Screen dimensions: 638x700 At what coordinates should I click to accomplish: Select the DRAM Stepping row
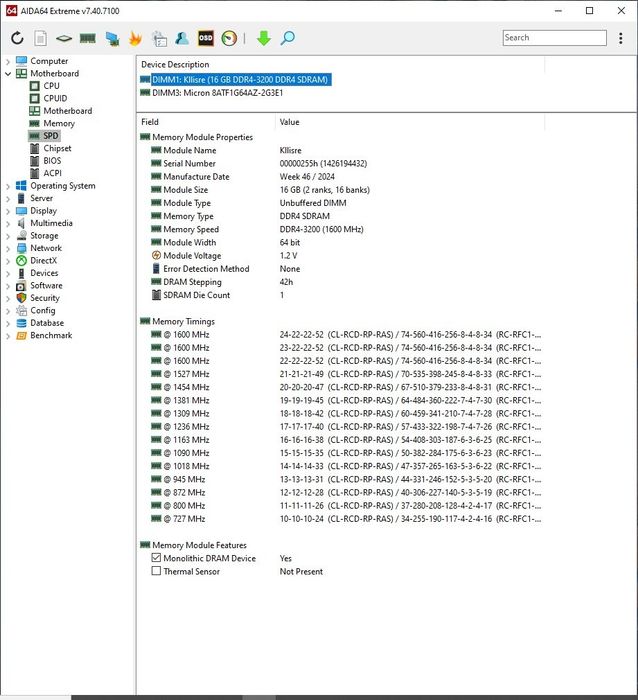pos(339,282)
